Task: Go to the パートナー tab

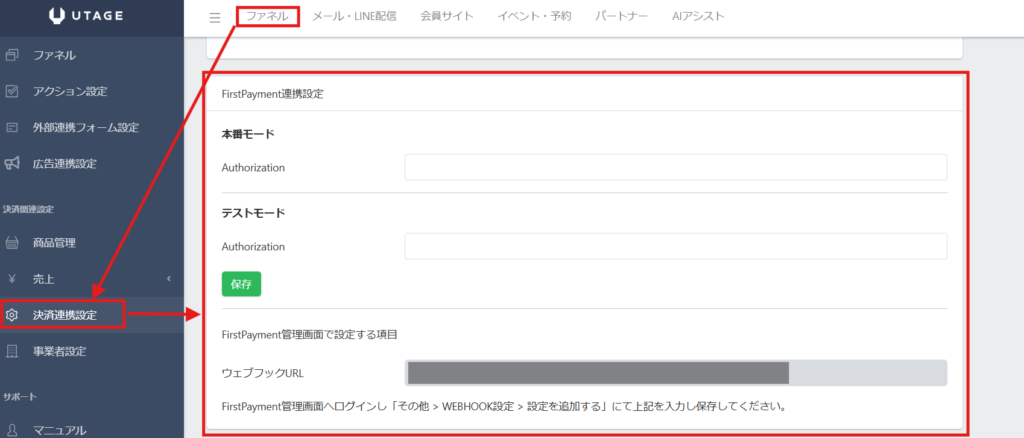Action: pos(621,17)
